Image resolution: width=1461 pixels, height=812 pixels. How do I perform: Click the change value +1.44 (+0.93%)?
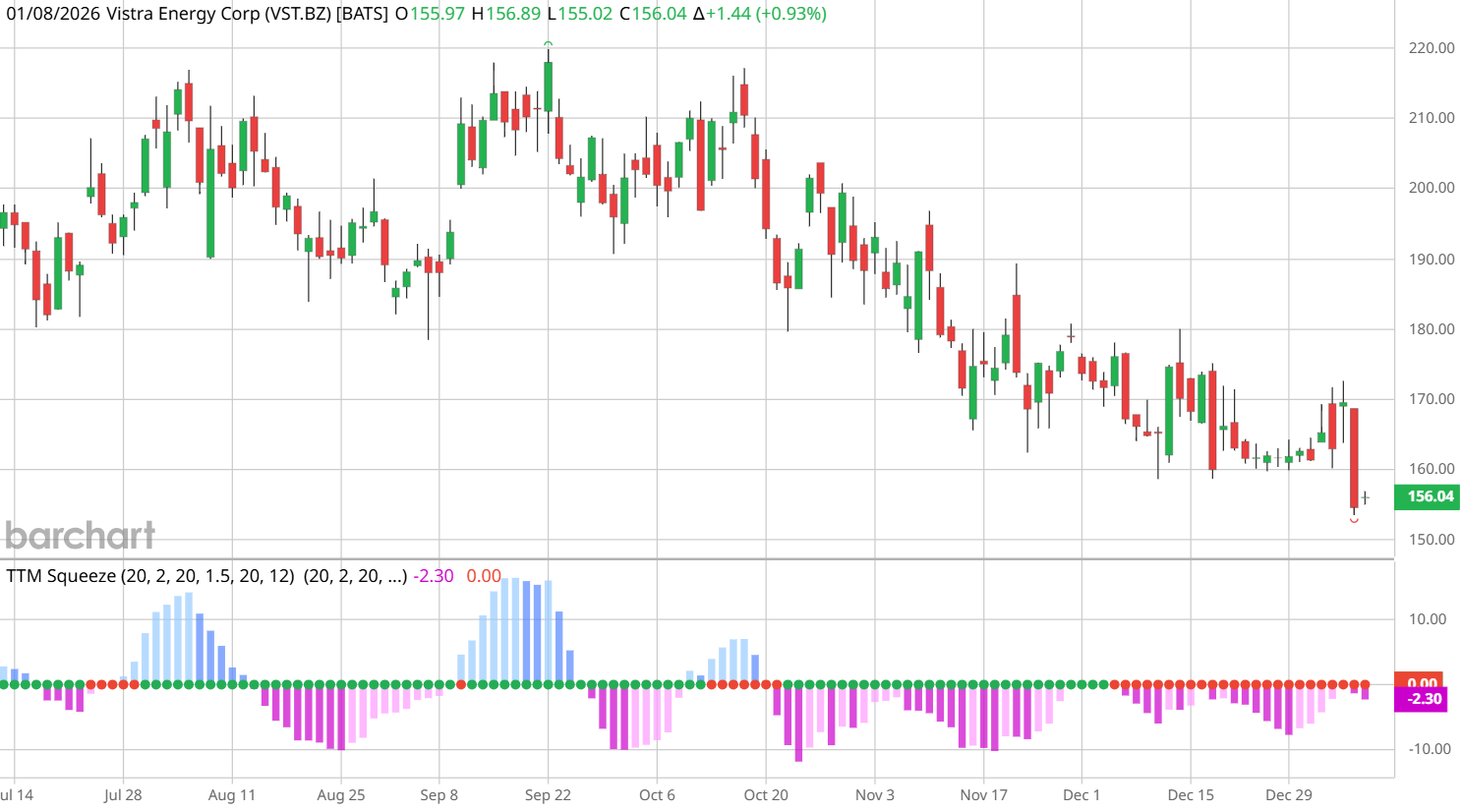[x=767, y=14]
